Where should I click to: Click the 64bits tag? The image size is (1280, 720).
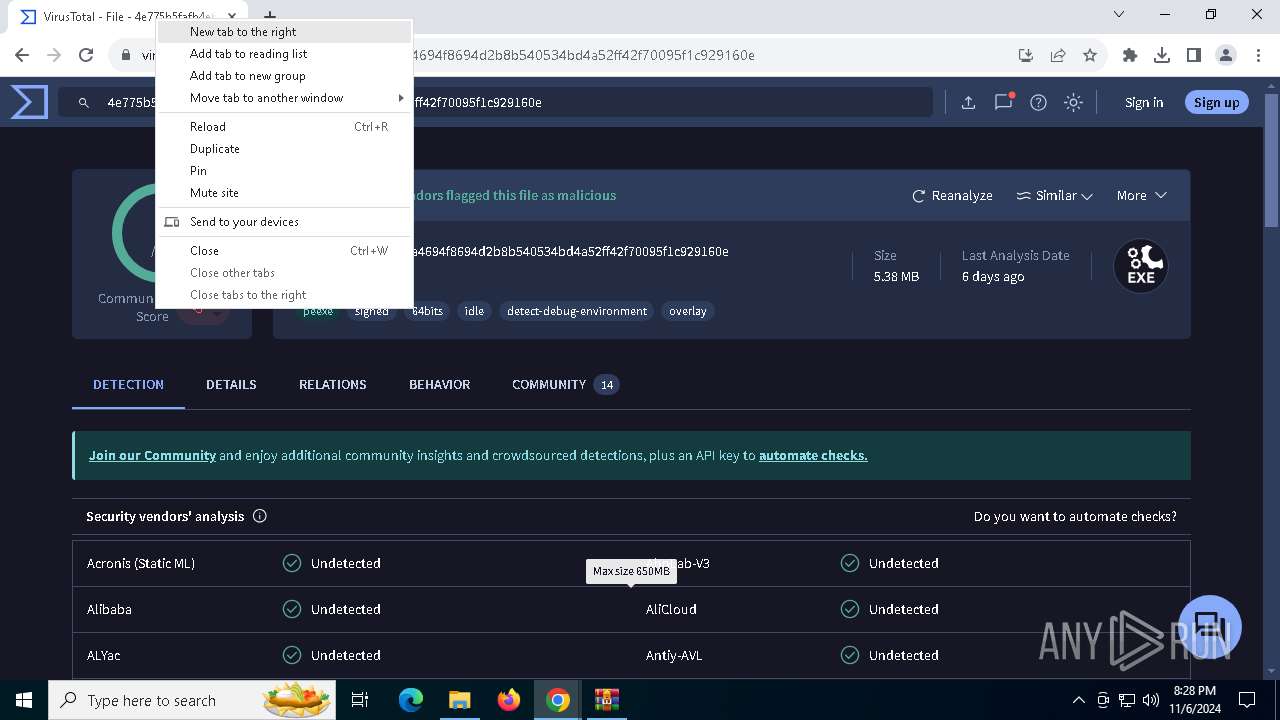pos(427,311)
